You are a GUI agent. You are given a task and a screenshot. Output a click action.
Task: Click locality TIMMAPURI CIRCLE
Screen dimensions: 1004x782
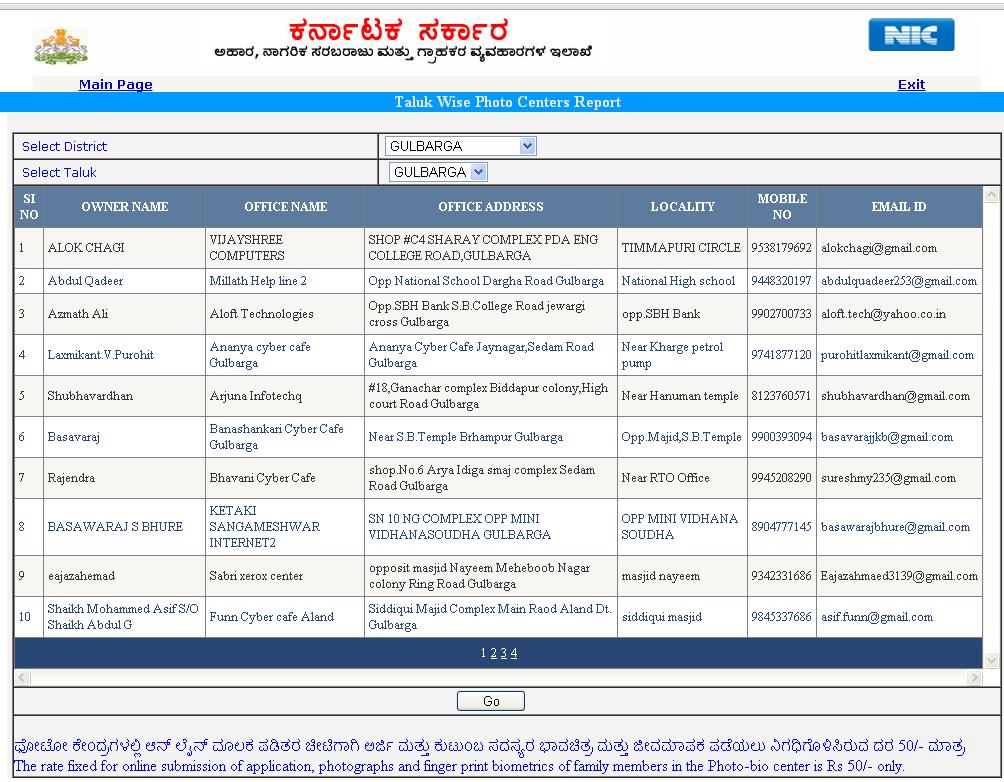[681, 248]
